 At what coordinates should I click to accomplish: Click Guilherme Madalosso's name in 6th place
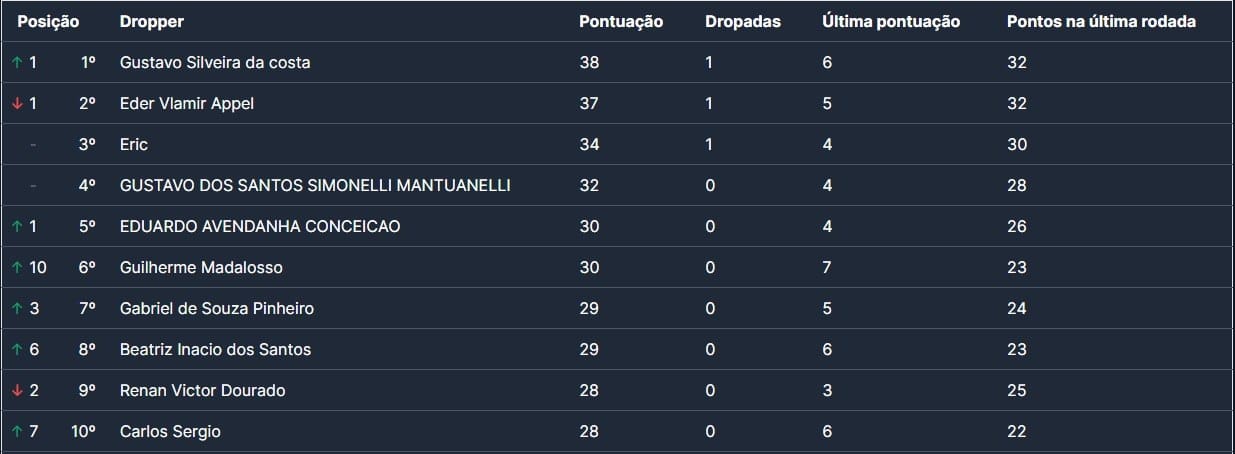click(201, 268)
